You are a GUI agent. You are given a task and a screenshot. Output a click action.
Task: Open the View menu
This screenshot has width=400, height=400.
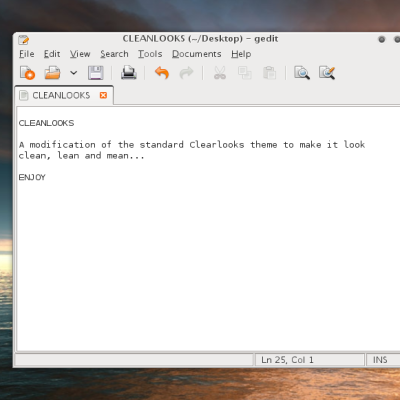[80, 54]
